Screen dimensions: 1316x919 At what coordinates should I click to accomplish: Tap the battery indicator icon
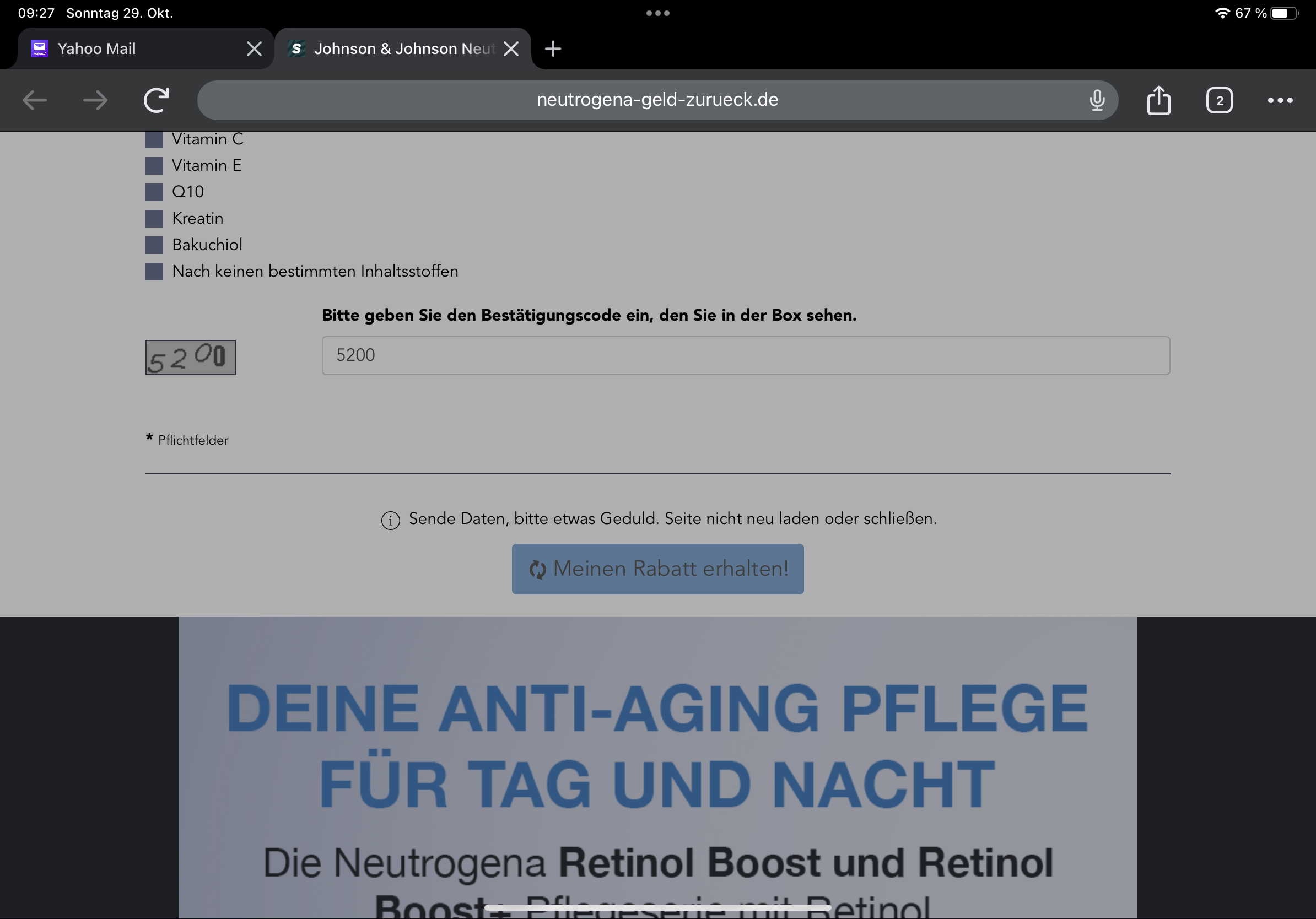click(x=1283, y=13)
